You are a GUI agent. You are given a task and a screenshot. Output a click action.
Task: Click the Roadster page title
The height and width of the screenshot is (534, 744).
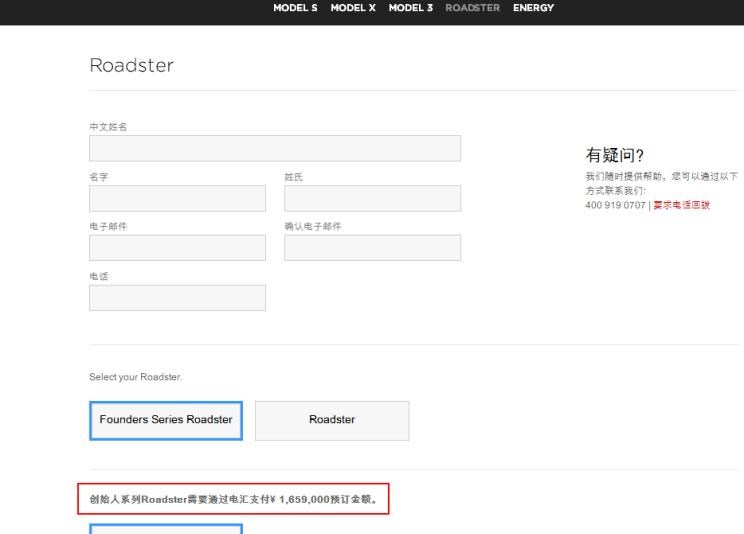pyautogui.click(x=131, y=66)
